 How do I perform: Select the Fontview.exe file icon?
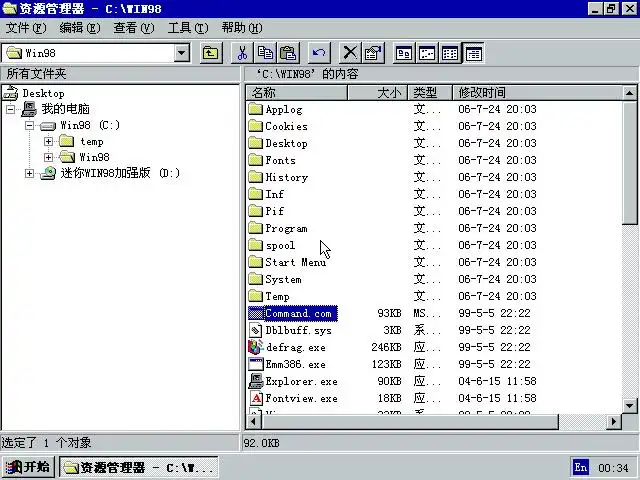[x=256, y=398]
